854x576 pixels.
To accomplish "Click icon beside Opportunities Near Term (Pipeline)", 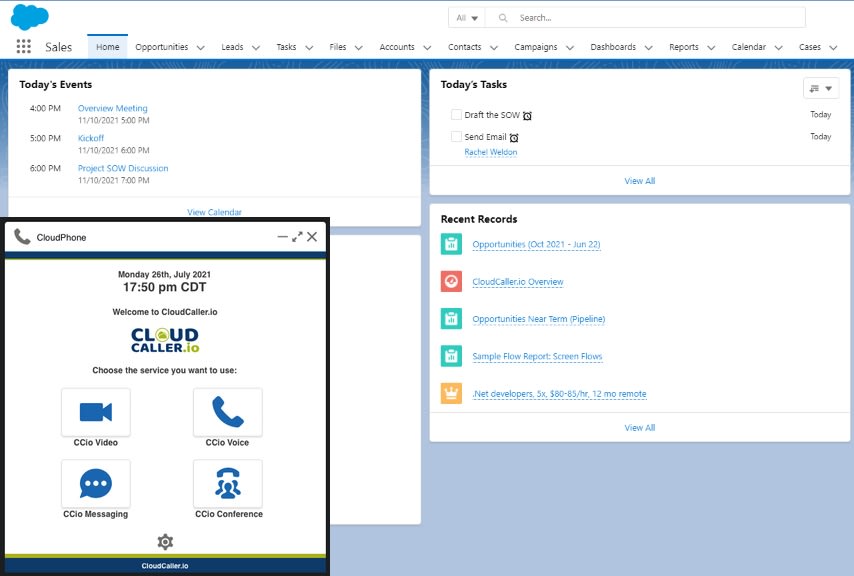I will [451, 319].
